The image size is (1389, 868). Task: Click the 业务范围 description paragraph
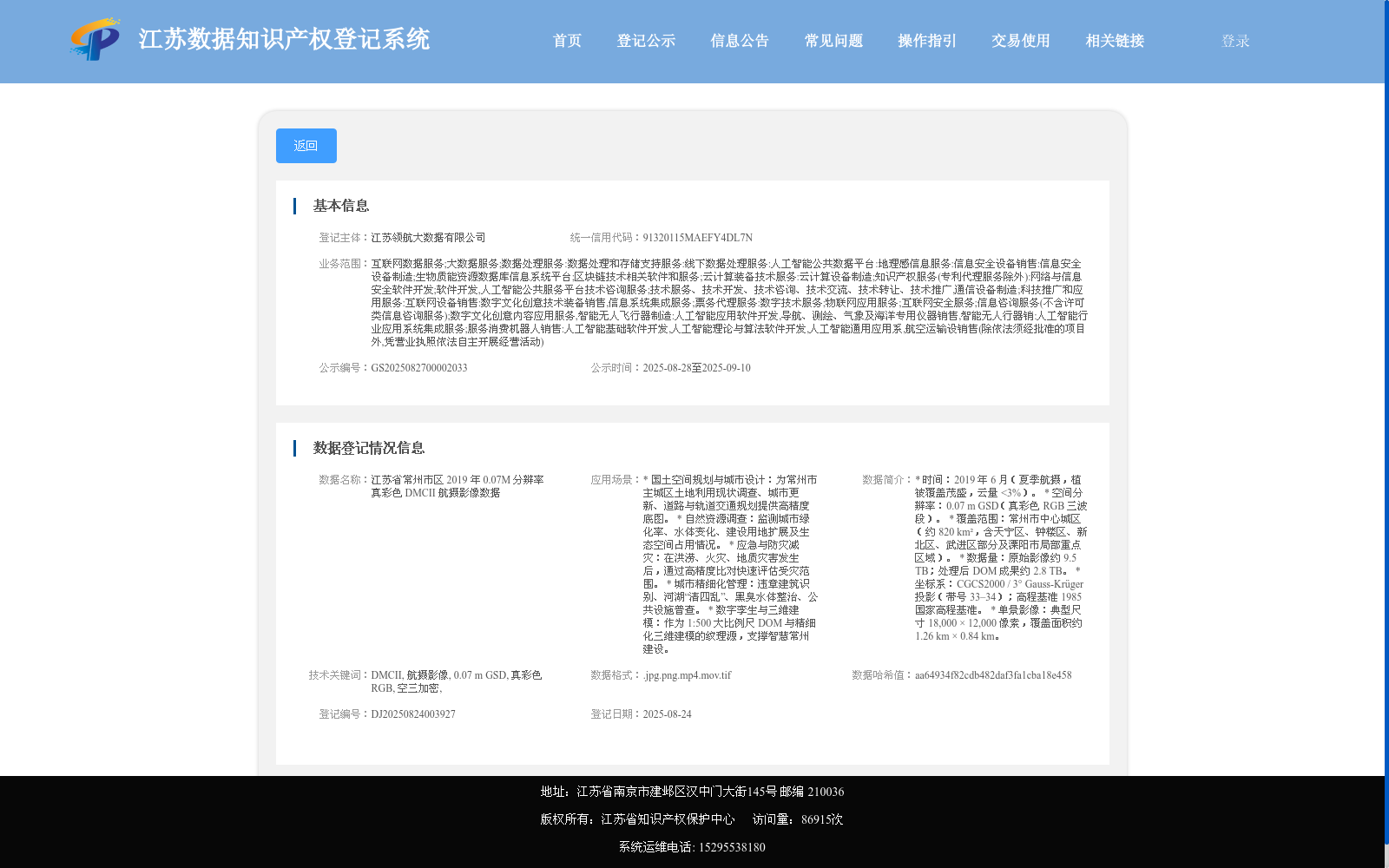pos(729,303)
